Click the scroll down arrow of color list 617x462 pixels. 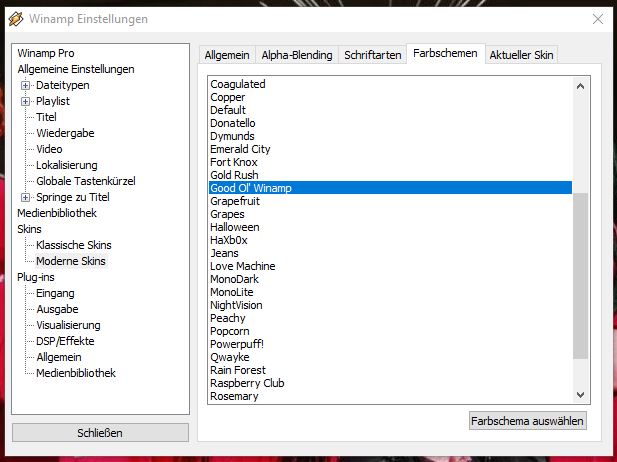tap(580, 394)
